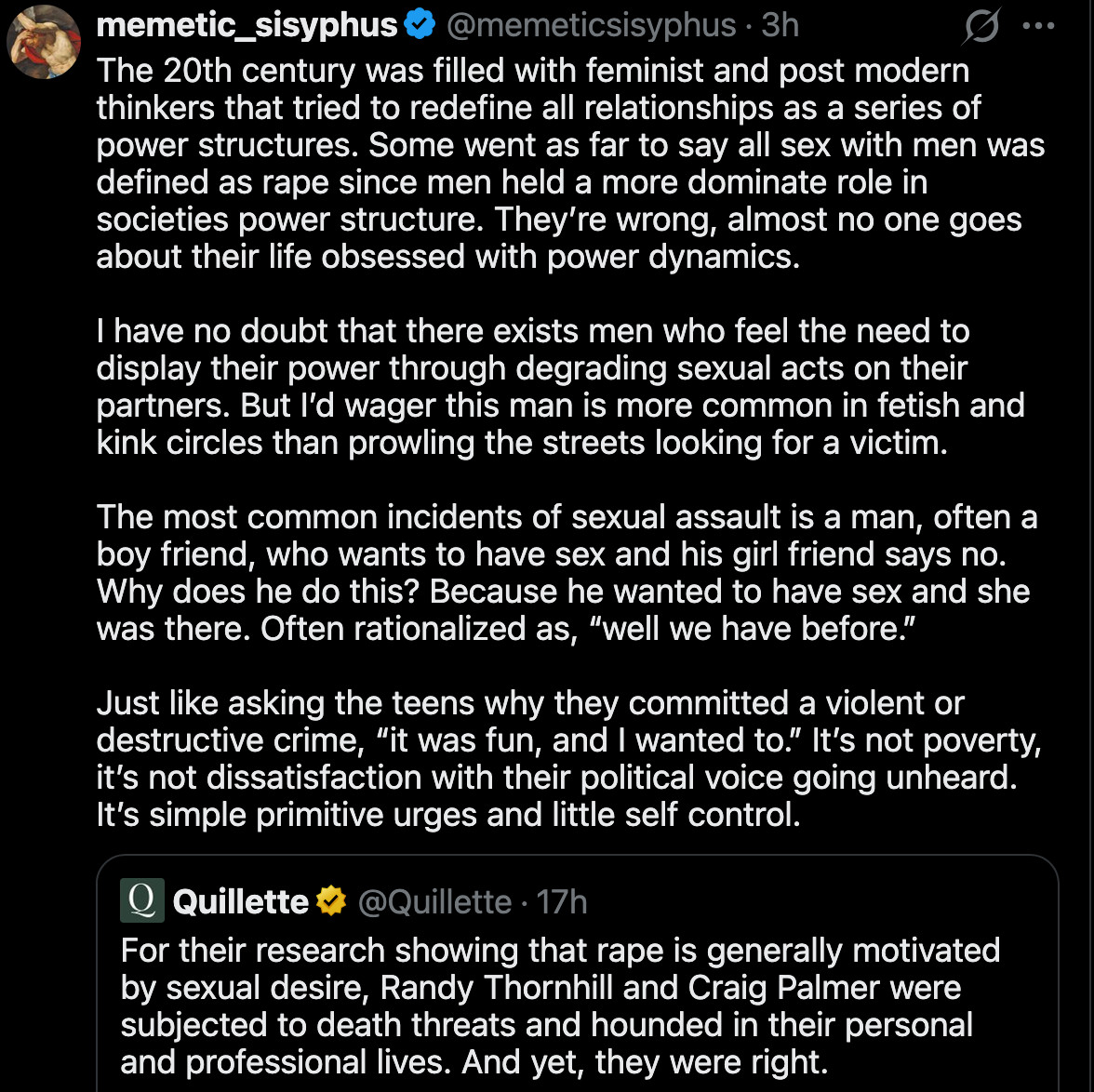Click the @Quillette handle
The height and width of the screenshot is (1092, 1094).
[434, 901]
